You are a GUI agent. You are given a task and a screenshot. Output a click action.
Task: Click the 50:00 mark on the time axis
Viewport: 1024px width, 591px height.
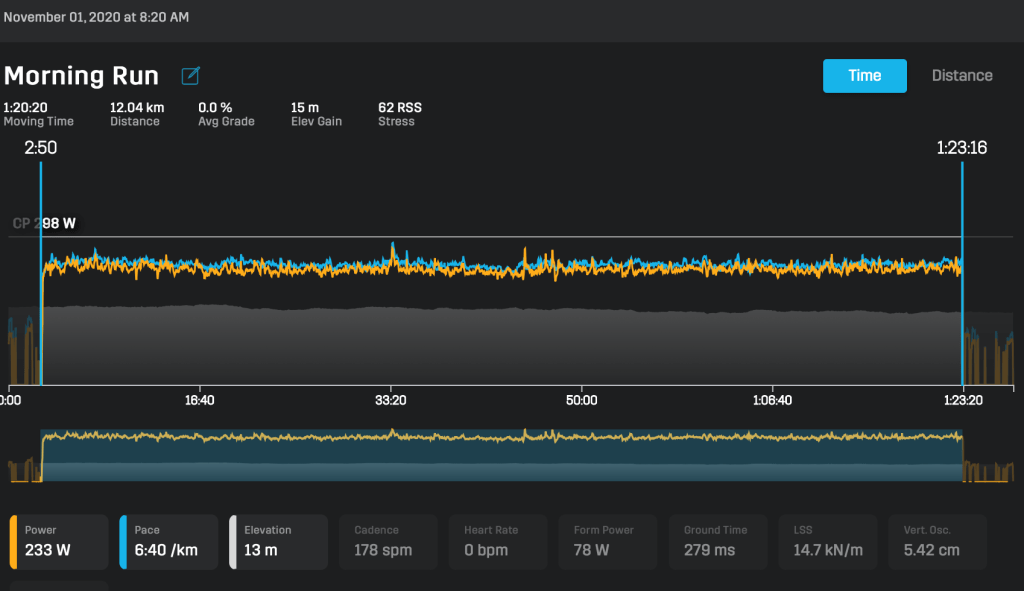pyautogui.click(x=581, y=399)
